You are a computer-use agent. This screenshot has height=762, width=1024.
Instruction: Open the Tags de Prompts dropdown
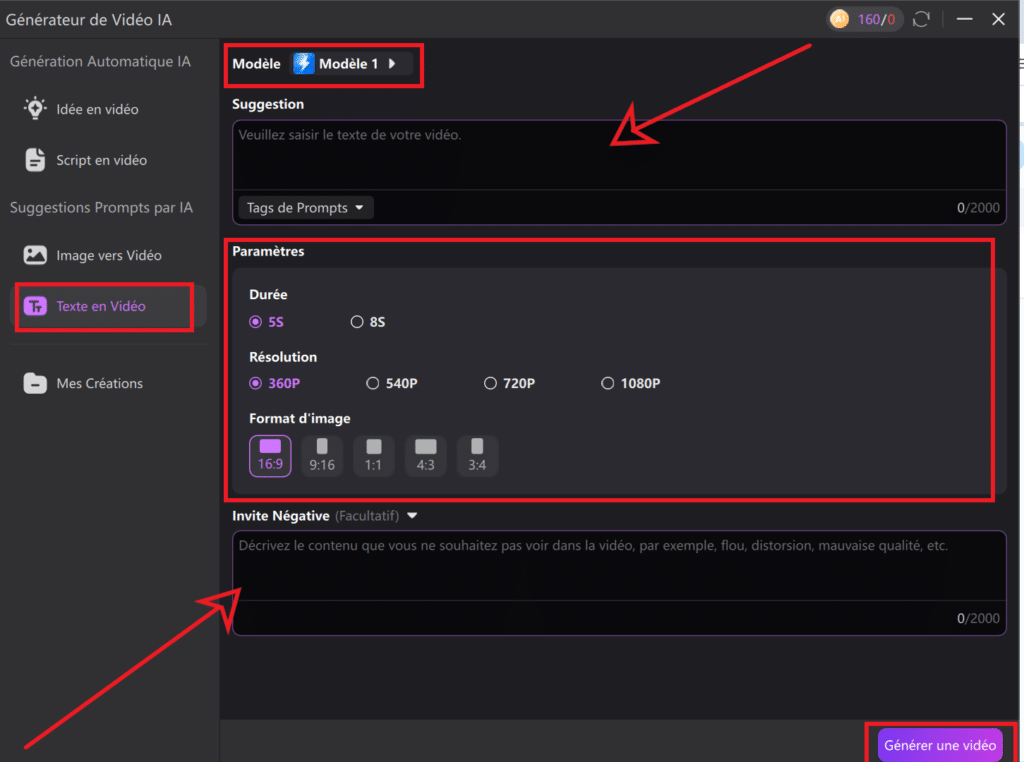[x=305, y=208]
